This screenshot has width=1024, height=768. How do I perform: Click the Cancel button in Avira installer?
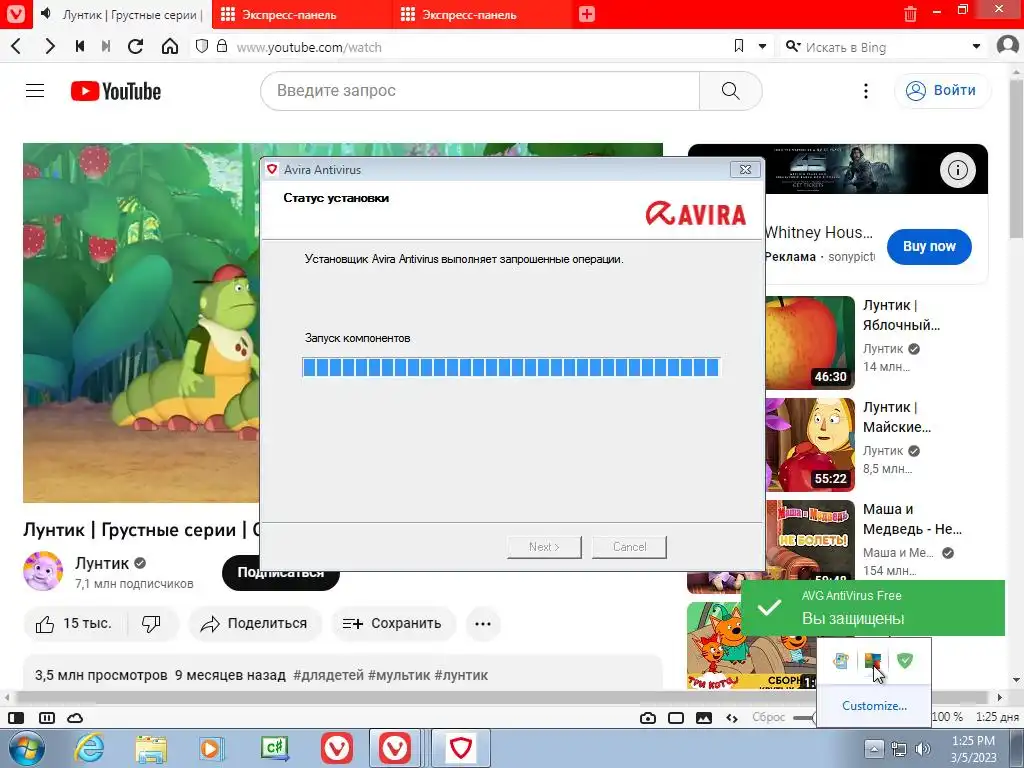pos(630,547)
